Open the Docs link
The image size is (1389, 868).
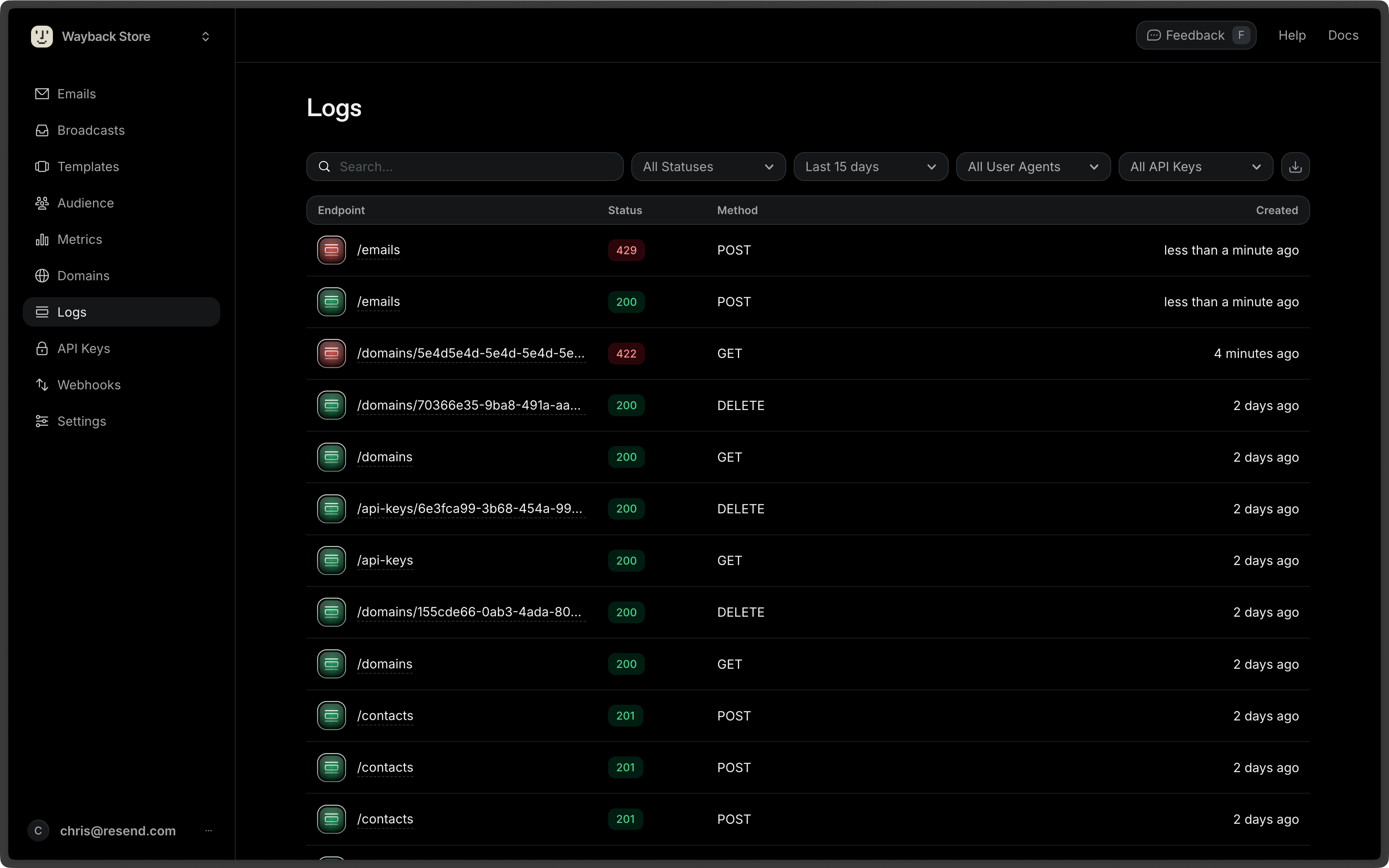pos(1343,36)
